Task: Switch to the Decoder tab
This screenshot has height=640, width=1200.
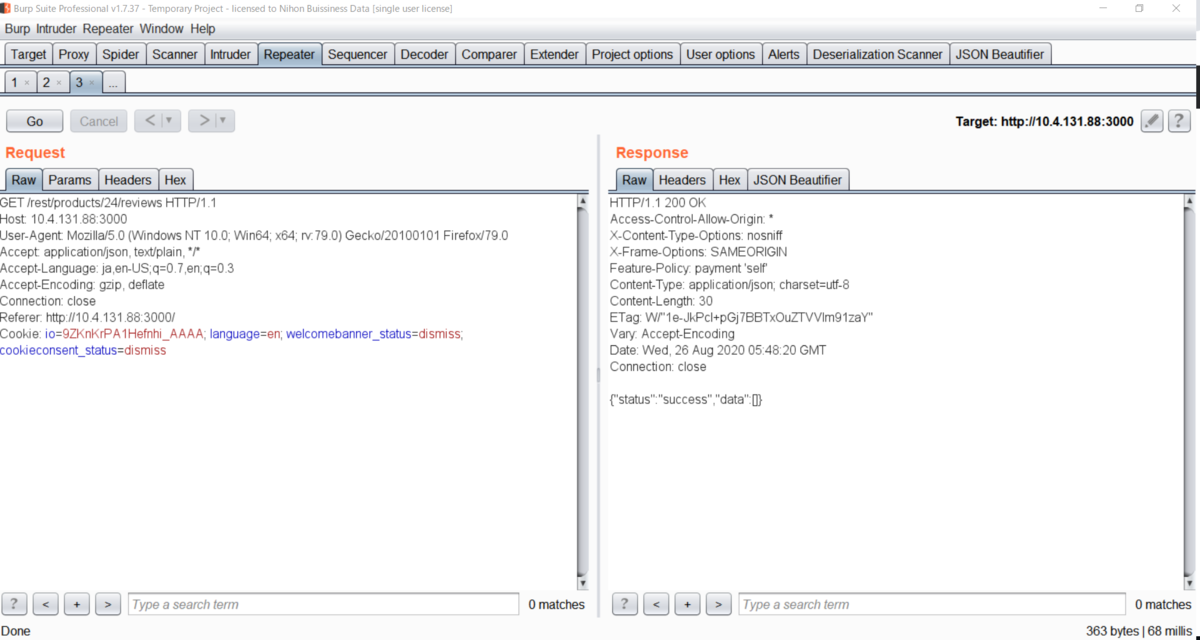Action: pyautogui.click(x=424, y=54)
